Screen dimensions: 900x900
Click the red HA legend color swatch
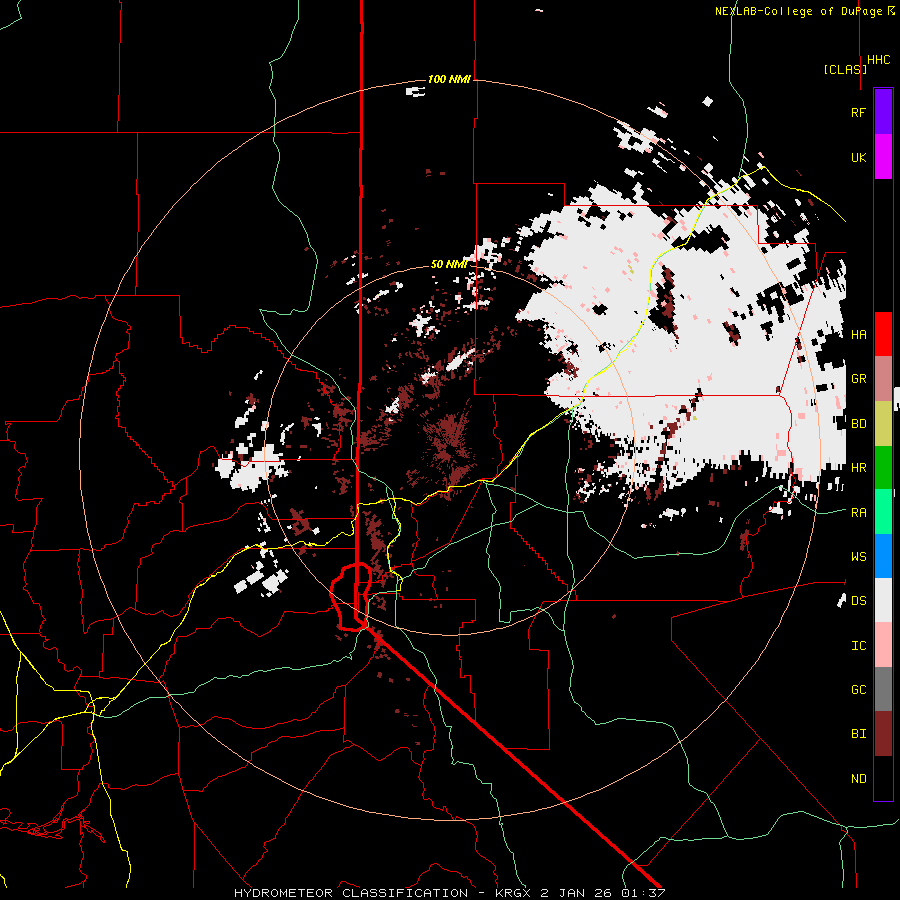tap(883, 334)
